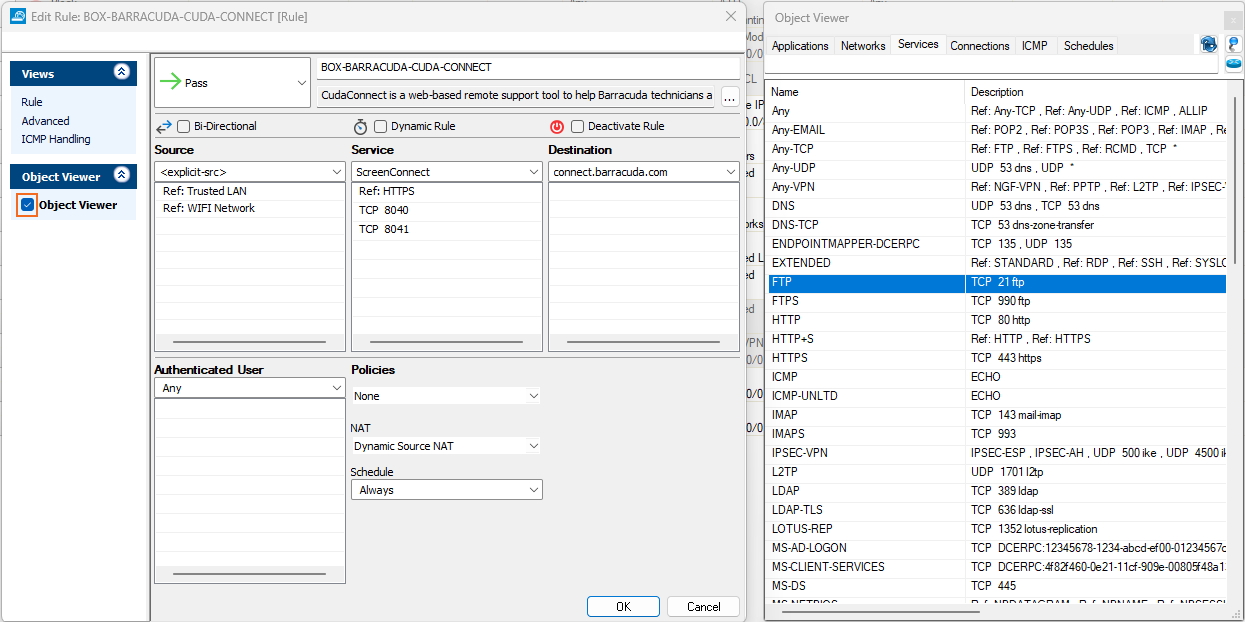Switch to the Applications tab

tap(800, 46)
